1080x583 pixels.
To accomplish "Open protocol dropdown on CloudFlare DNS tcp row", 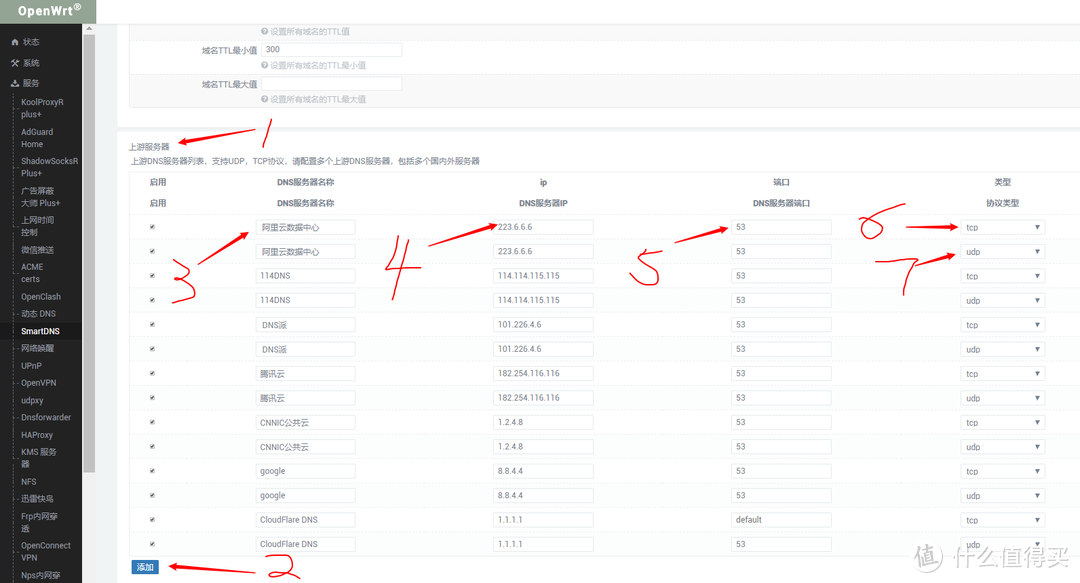I will (x=1003, y=520).
